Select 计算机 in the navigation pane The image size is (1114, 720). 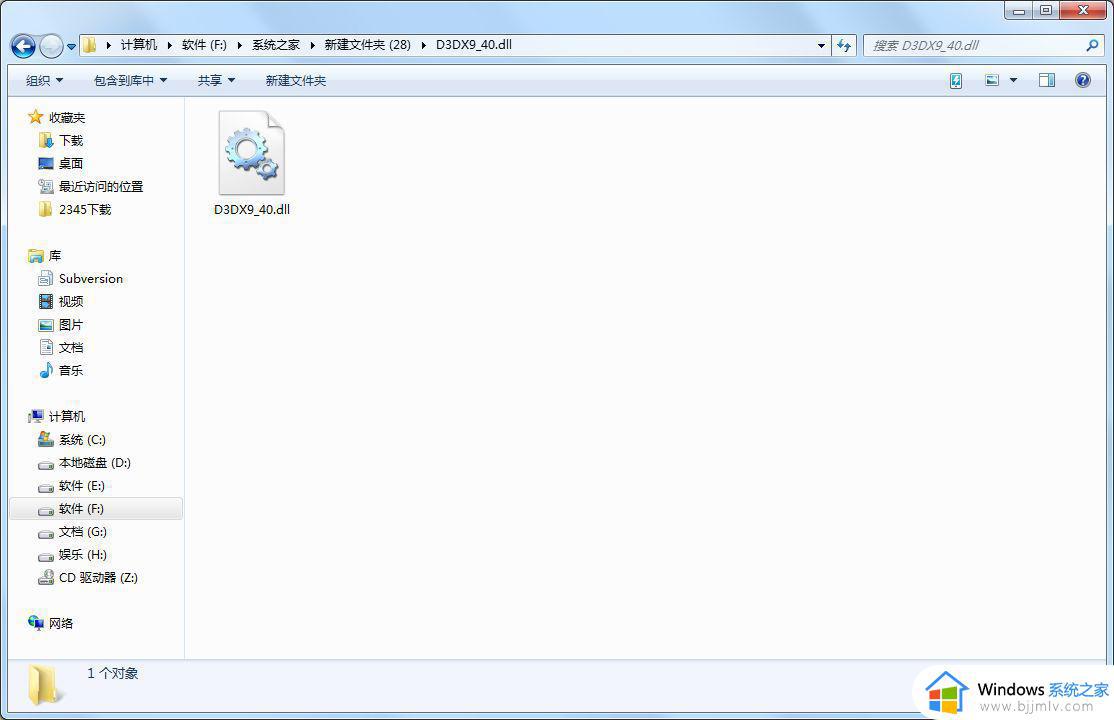pyautogui.click(x=67, y=417)
